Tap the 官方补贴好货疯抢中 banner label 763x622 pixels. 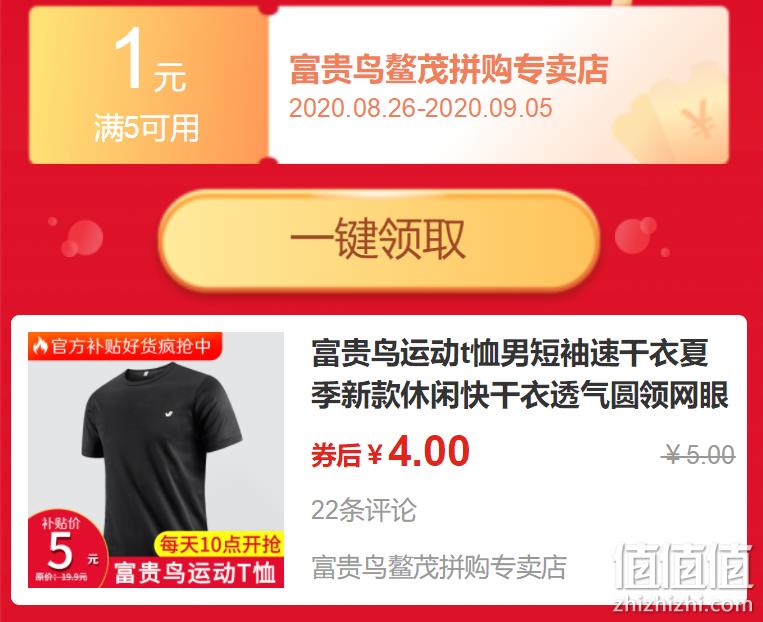click(x=125, y=346)
